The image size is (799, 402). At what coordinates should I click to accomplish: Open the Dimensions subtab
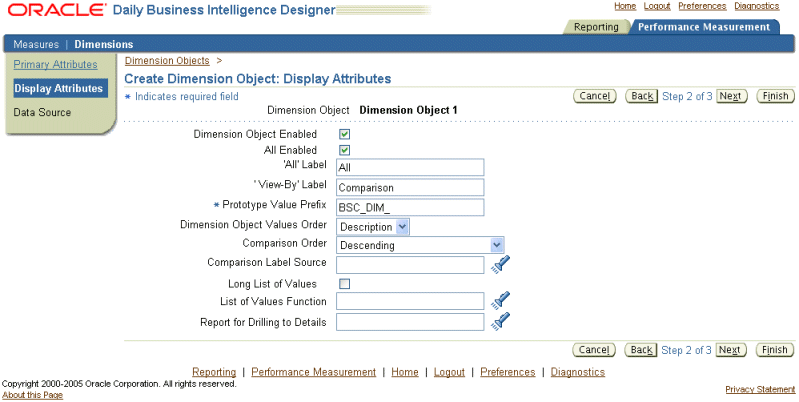[103, 44]
